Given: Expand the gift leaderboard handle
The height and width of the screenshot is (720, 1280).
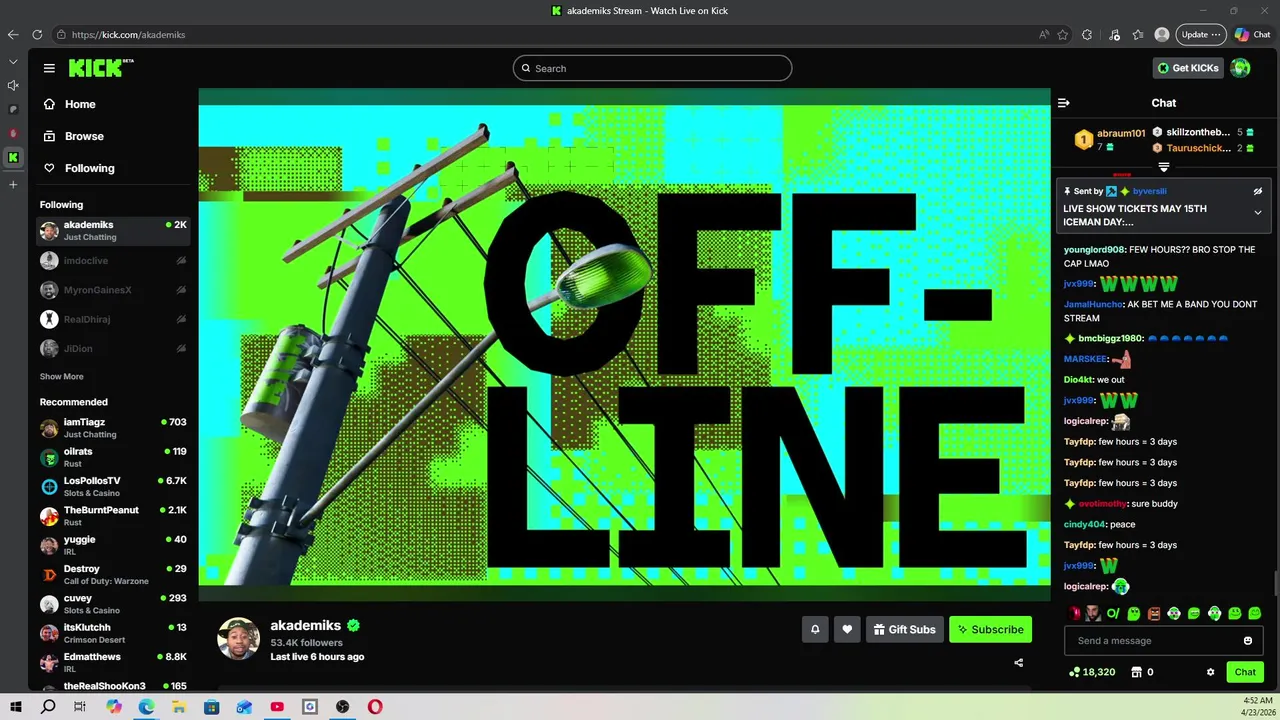Looking at the screenshot, I should [1164, 168].
